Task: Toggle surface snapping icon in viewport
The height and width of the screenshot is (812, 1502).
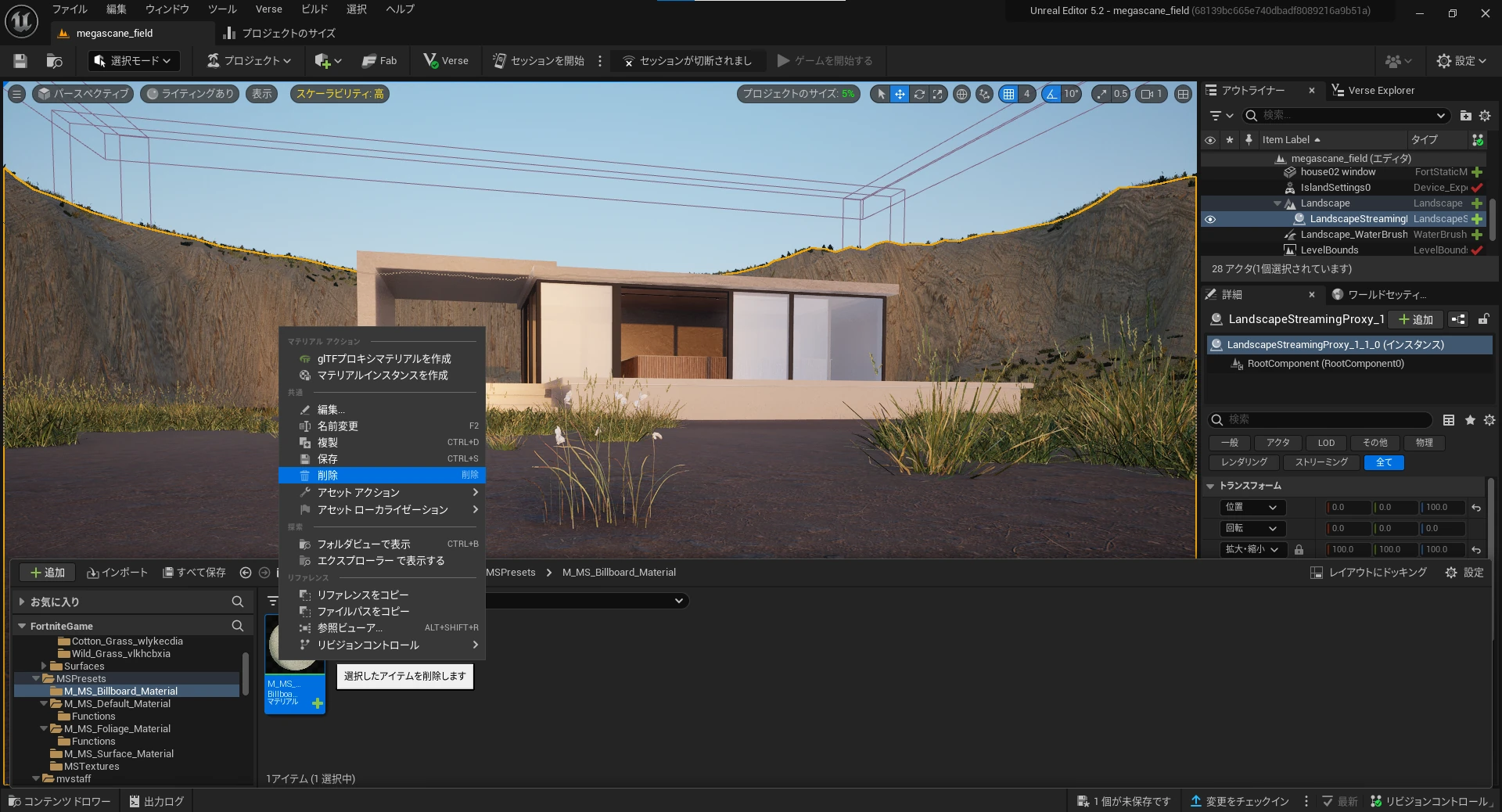Action: click(984, 94)
